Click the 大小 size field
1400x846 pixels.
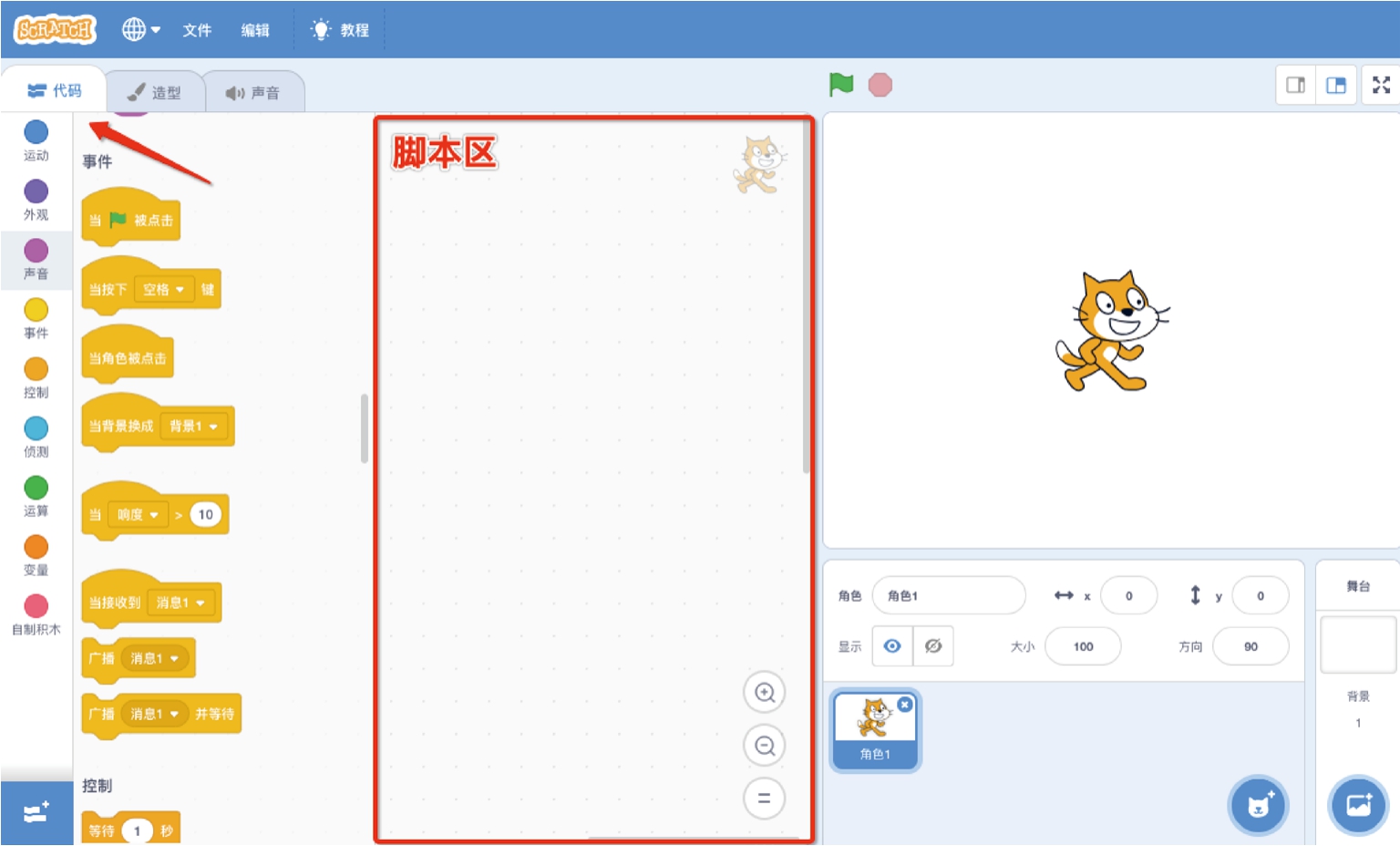[1083, 646]
